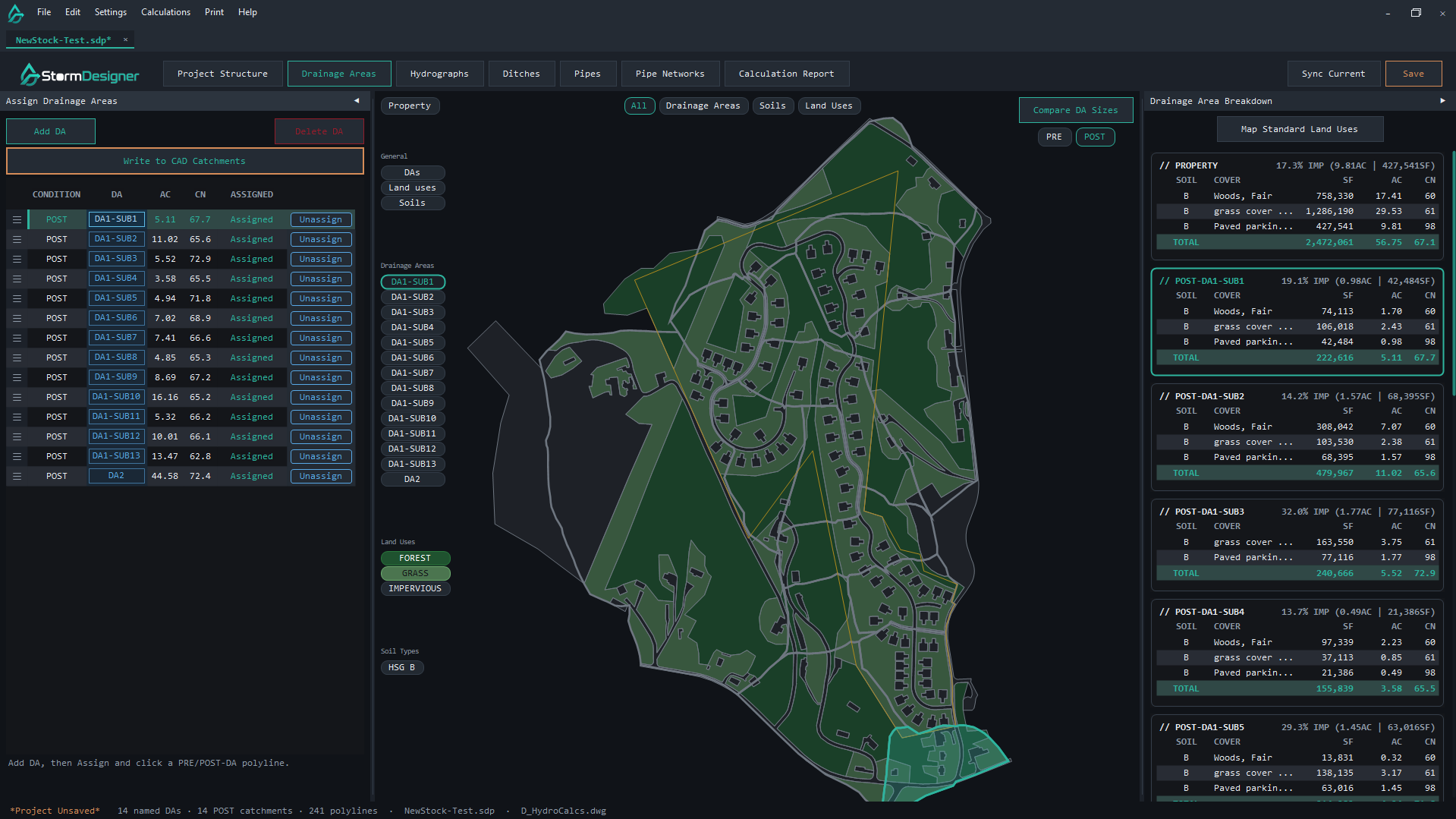
Task: Click the drag handle for DA1-SUB13 row
Action: [17, 456]
